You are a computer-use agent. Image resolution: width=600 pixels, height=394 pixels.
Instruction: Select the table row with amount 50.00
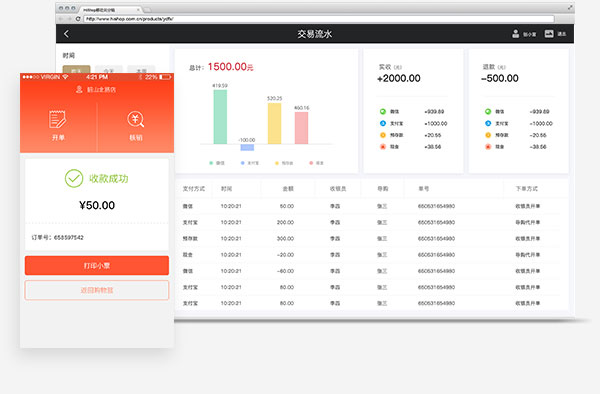372,206
